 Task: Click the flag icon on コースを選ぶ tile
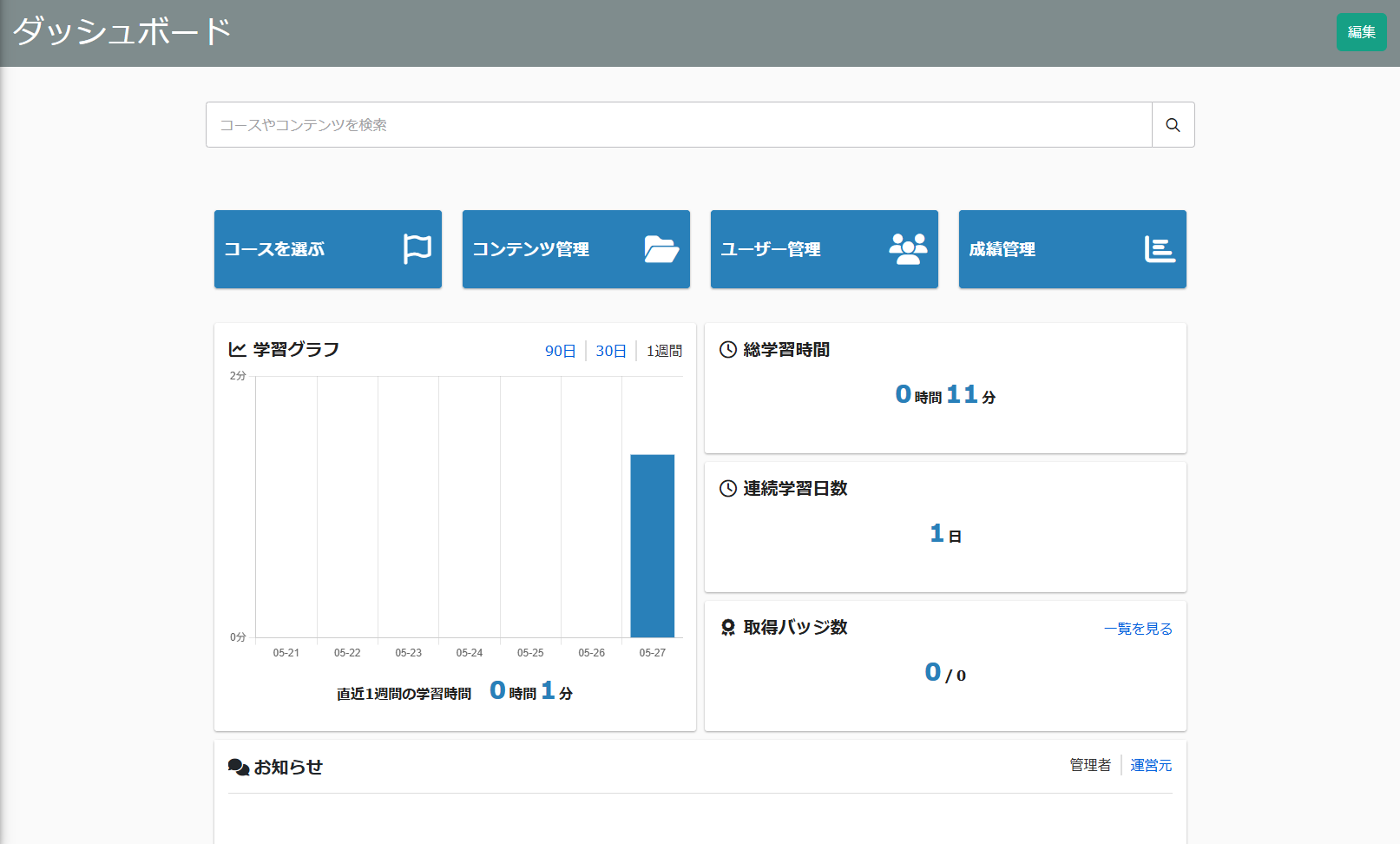coord(417,248)
